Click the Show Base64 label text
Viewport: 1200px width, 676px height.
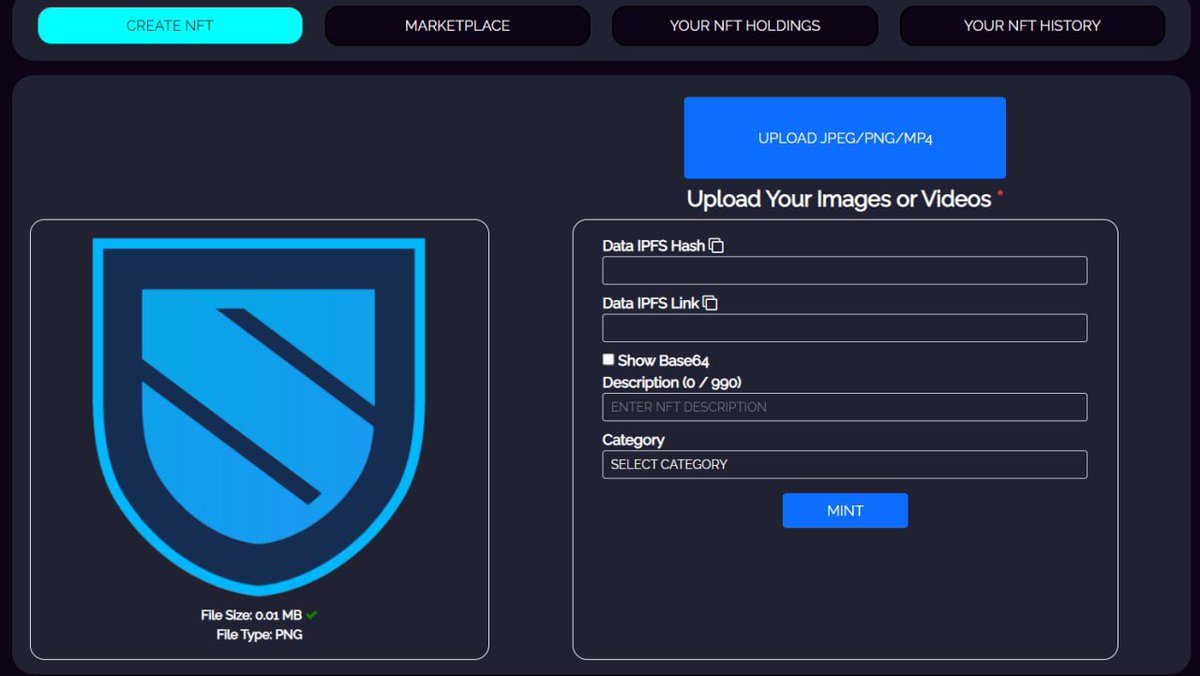pyautogui.click(x=663, y=360)
